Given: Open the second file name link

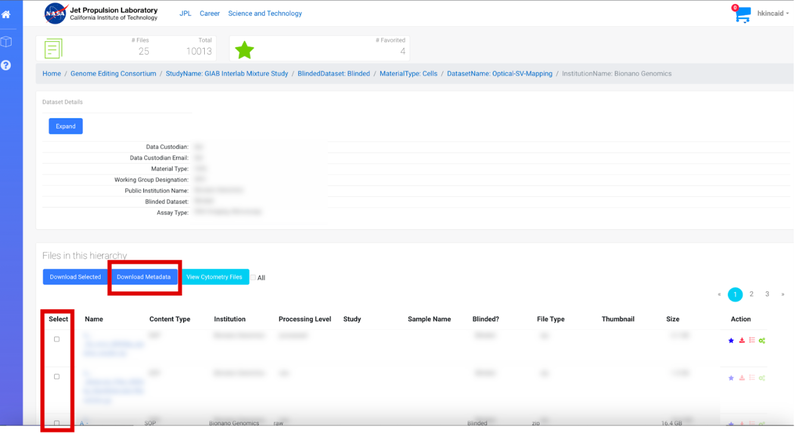Looking at the screenshot, I should 113,387.
